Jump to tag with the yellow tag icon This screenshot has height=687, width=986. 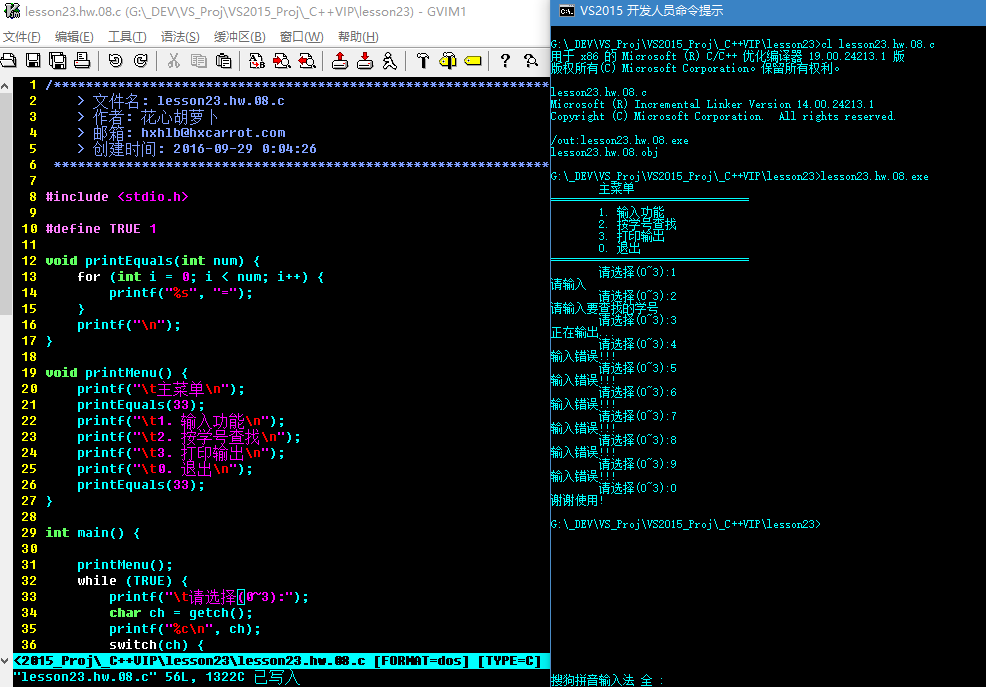click(473, 60)
